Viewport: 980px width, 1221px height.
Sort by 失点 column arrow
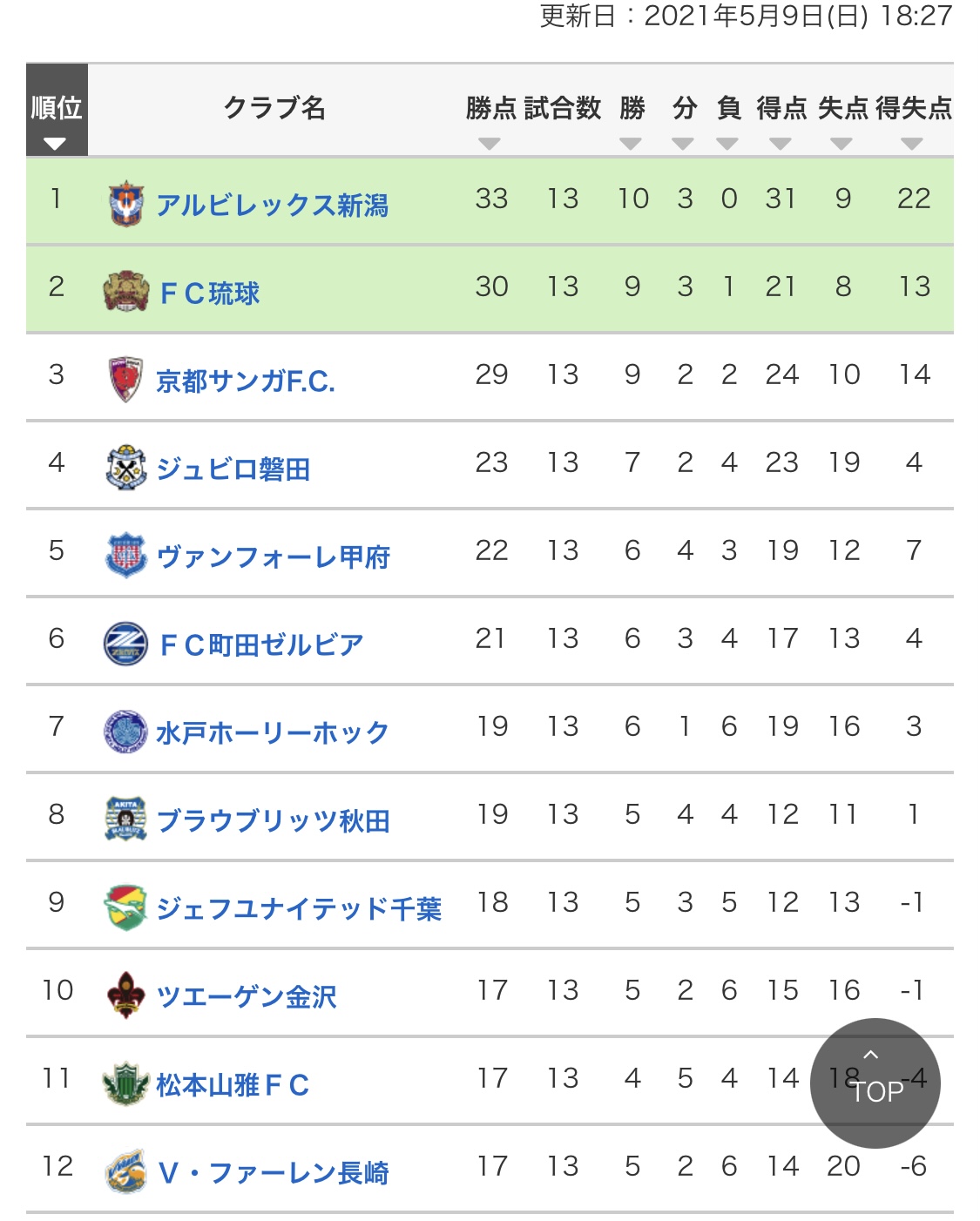[x=841, y=144]
